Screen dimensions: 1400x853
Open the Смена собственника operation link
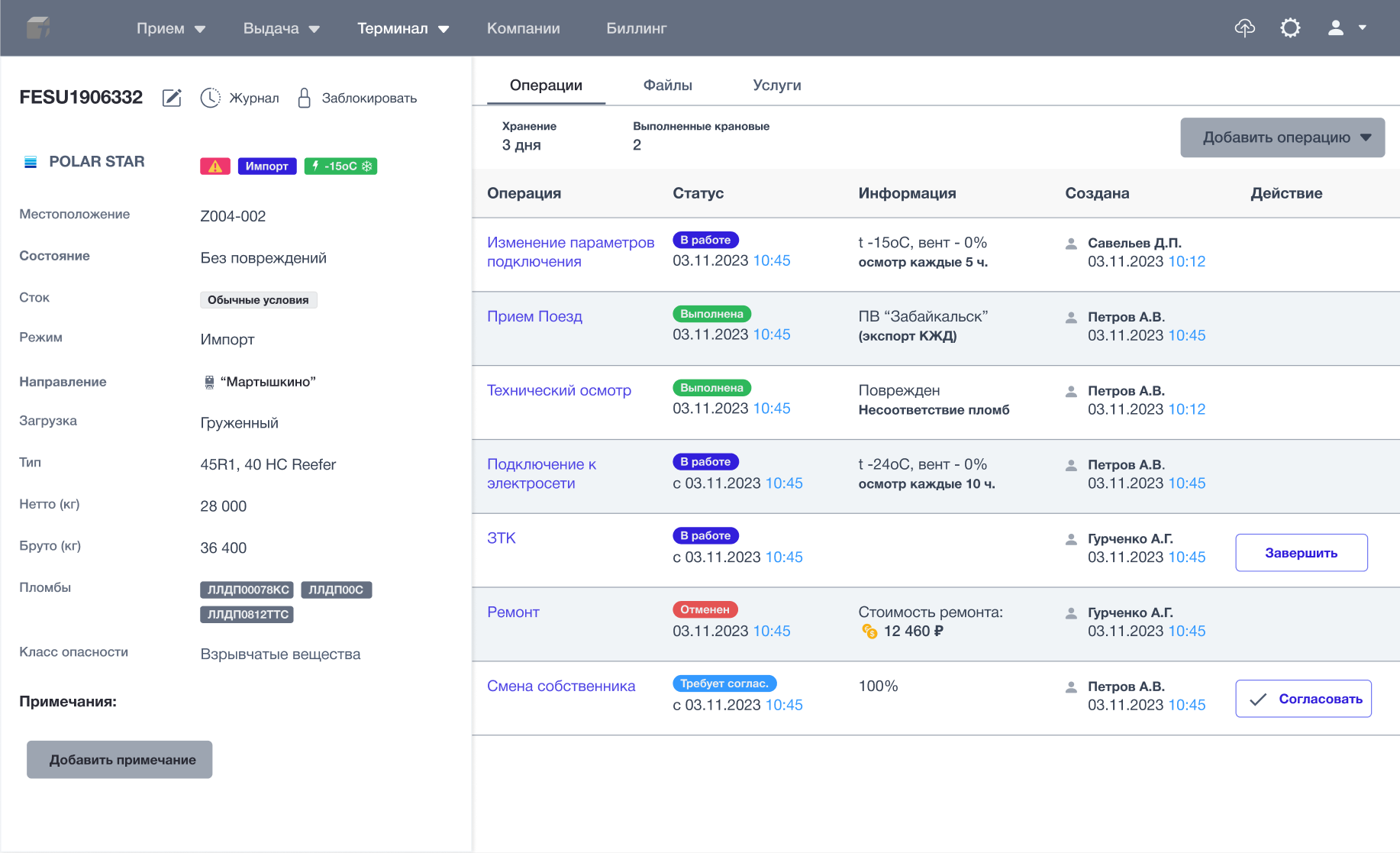pyautogui.click(x=561, y=686)
